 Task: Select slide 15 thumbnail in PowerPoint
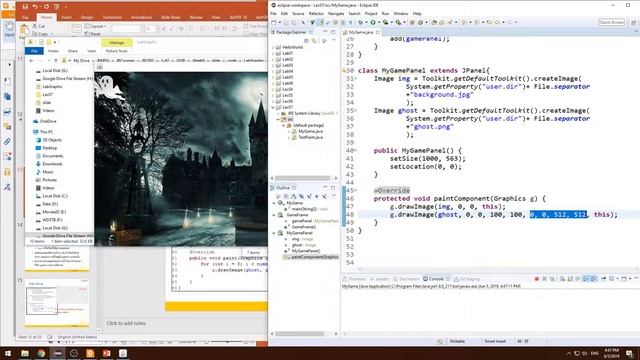[x=57, y=302]
